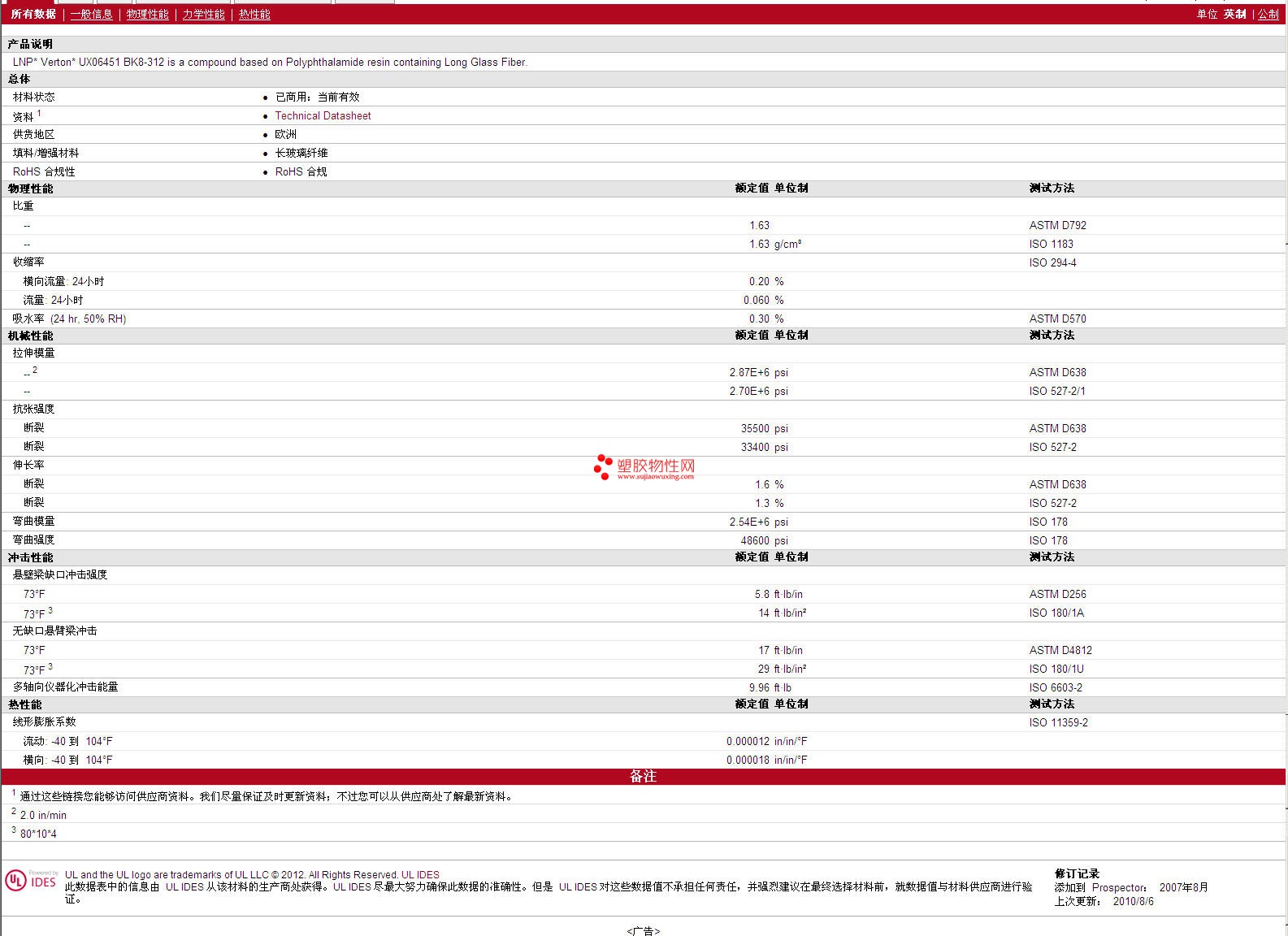Image resolution: width=1288 pixels, height=936 pixels.
Task: Click the 长玻璃纤维 filler entry
Action: (301, 153)
